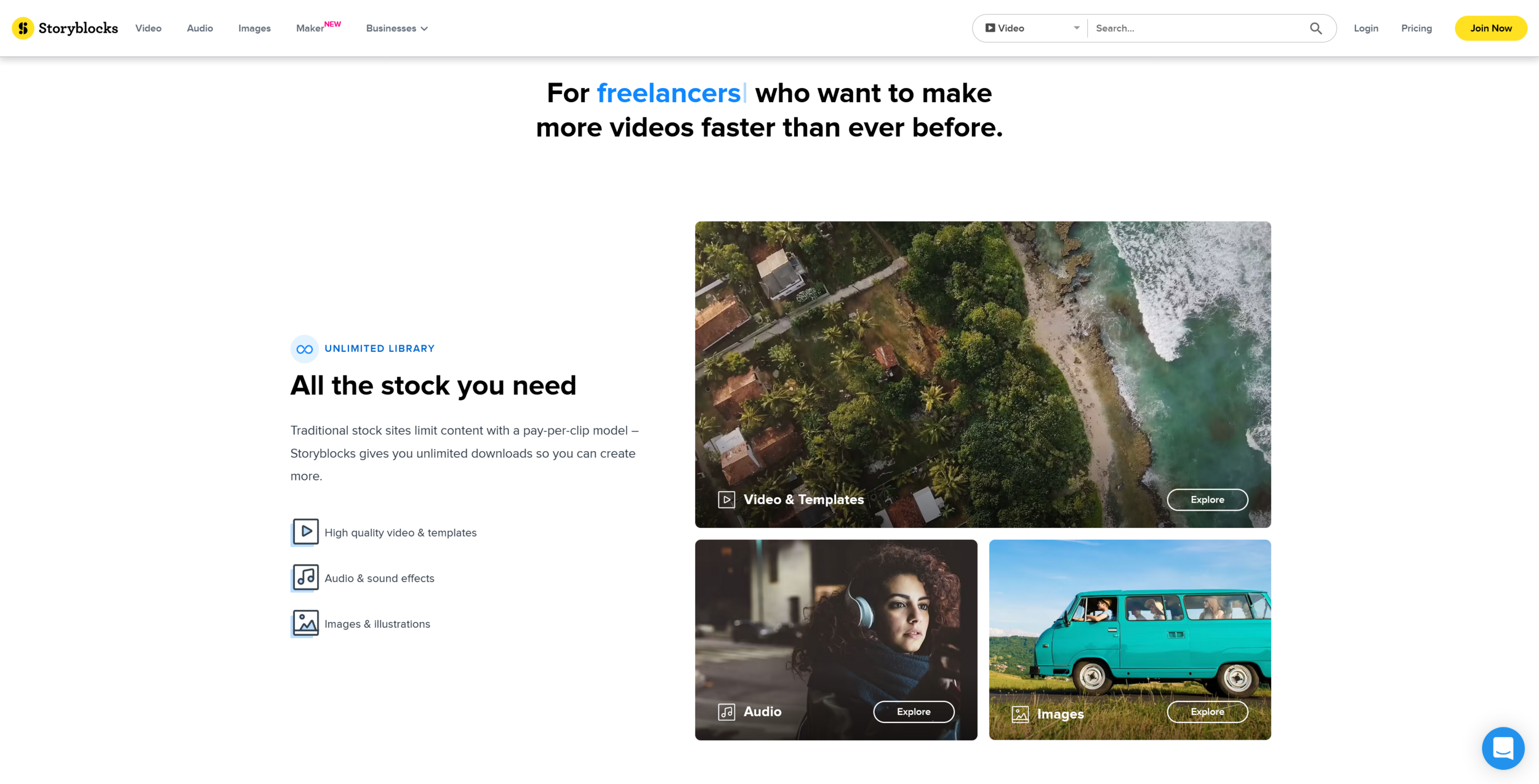
Task: Click the play icon on Video & Templates card
Action: click(726, 500)
